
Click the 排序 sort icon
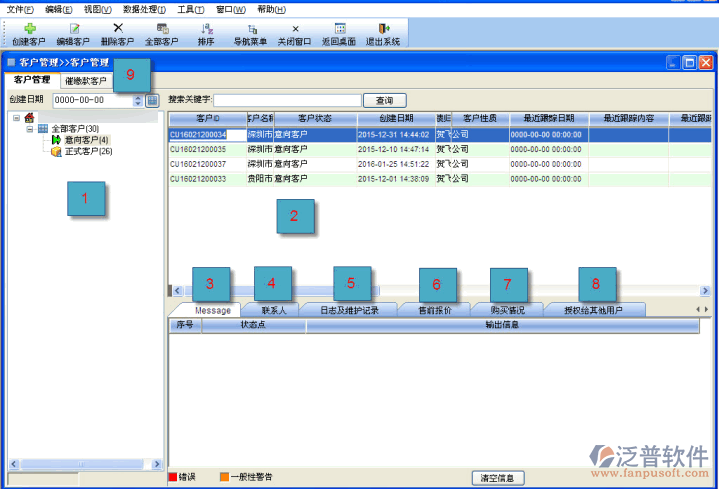[x=206, y=29]
